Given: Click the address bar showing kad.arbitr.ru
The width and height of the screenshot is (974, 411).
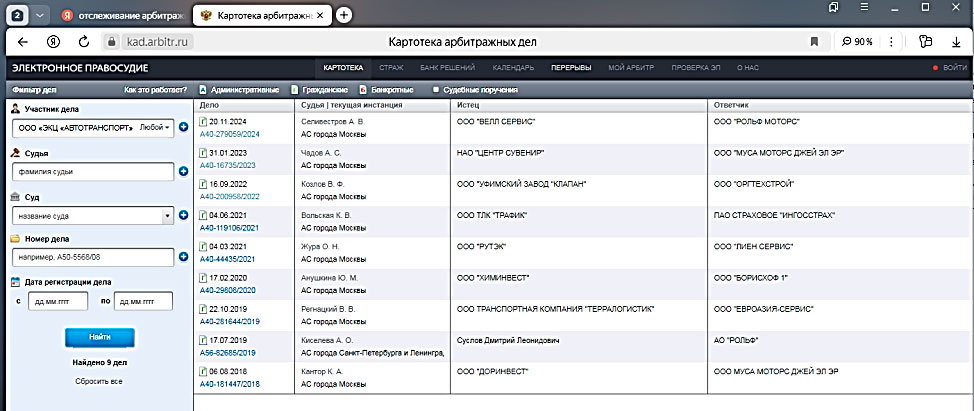Looking at the screenshot, I should pyautogui.click(x=157, y=42).
